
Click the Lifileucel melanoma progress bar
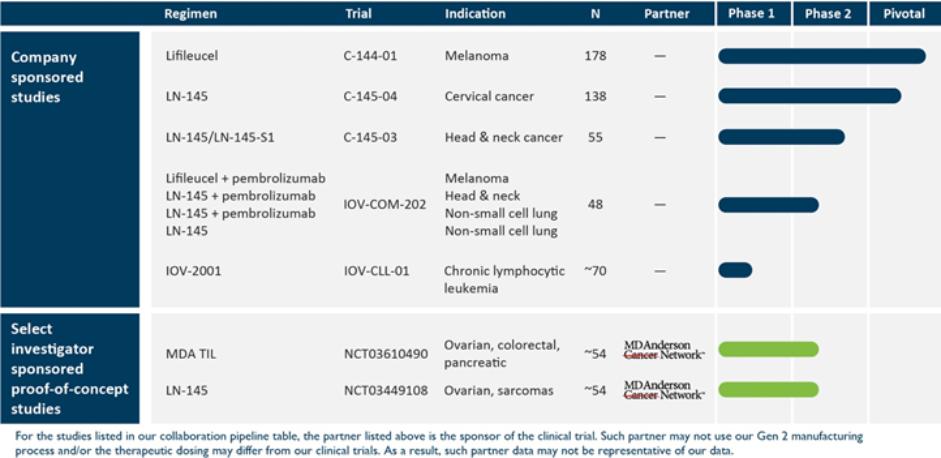point(822,56)
